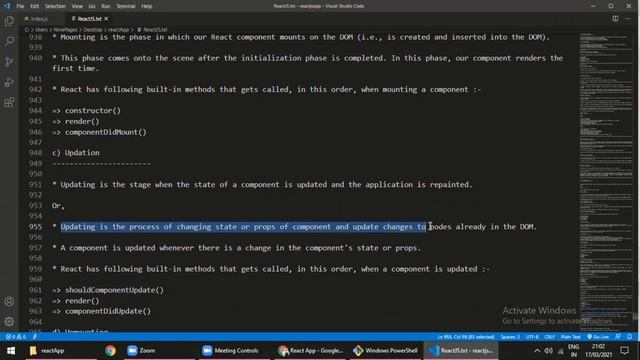
Task: Click the volume speaker tray icon
Action: pos(549,351)
